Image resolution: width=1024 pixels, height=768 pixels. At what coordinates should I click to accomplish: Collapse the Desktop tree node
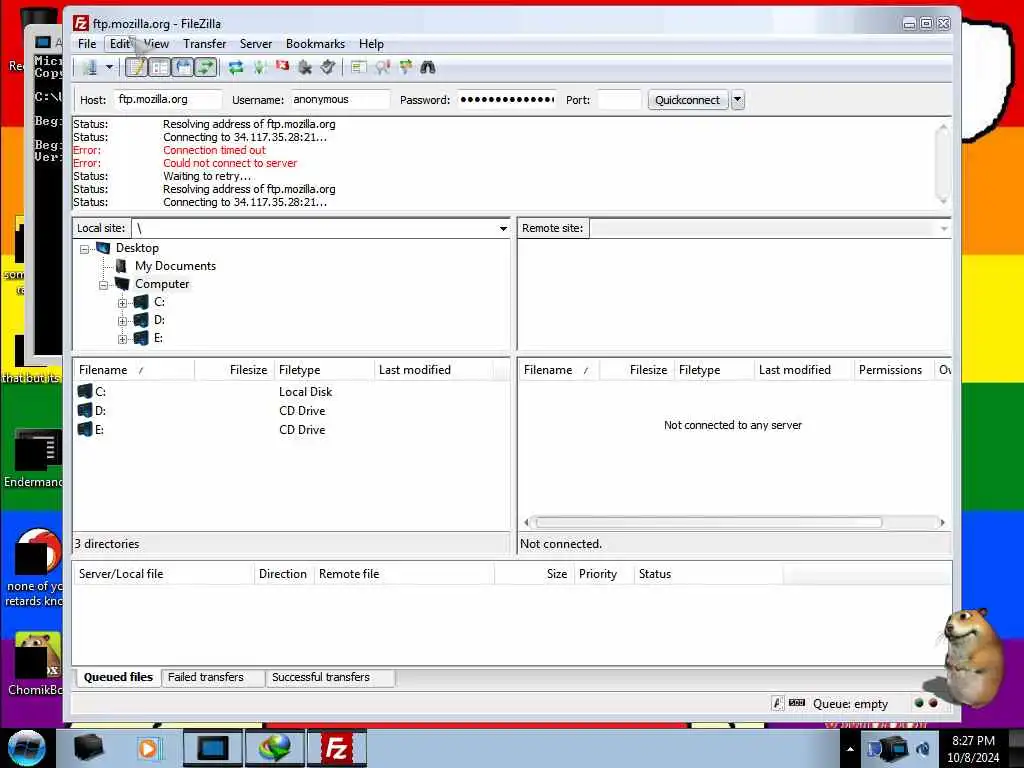[x=84, y=249]
